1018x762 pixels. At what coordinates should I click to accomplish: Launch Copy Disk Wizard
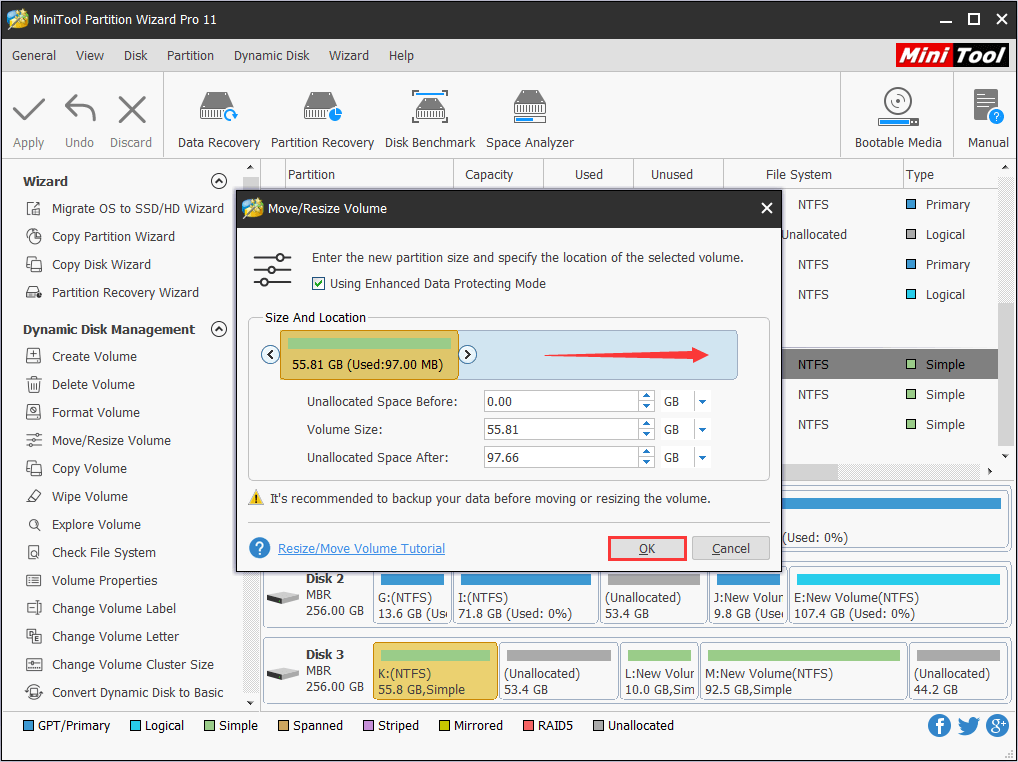click(88, 264)
